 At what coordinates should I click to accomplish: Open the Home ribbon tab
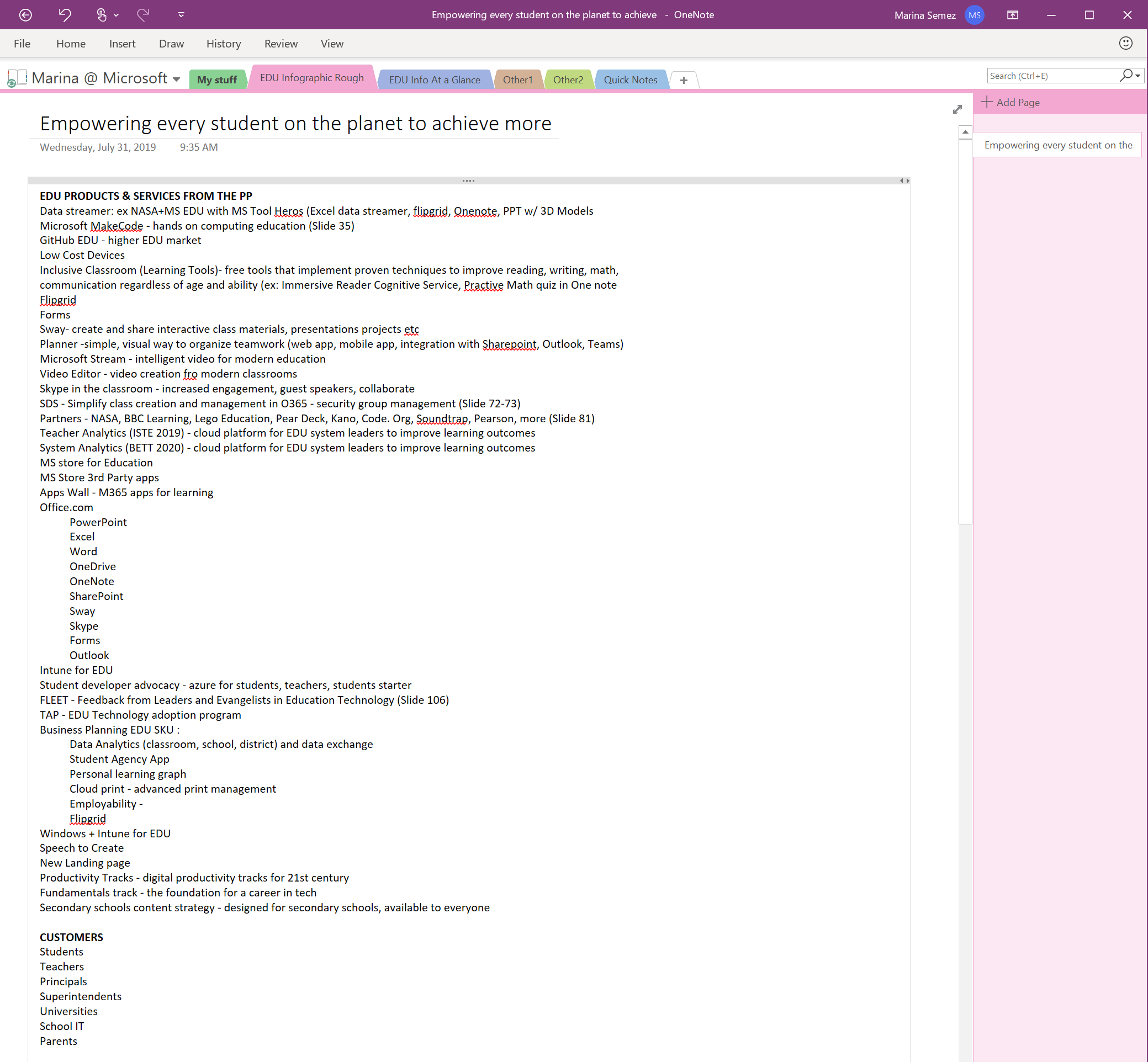pos(71,44)
